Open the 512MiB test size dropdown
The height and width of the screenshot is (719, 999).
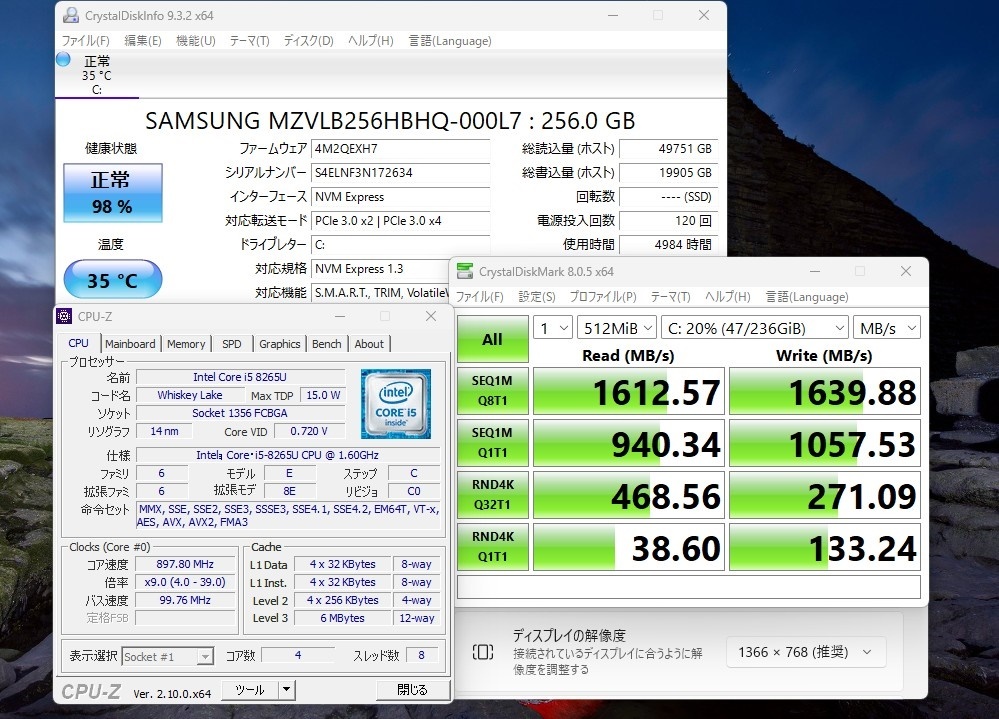[617, 329]
